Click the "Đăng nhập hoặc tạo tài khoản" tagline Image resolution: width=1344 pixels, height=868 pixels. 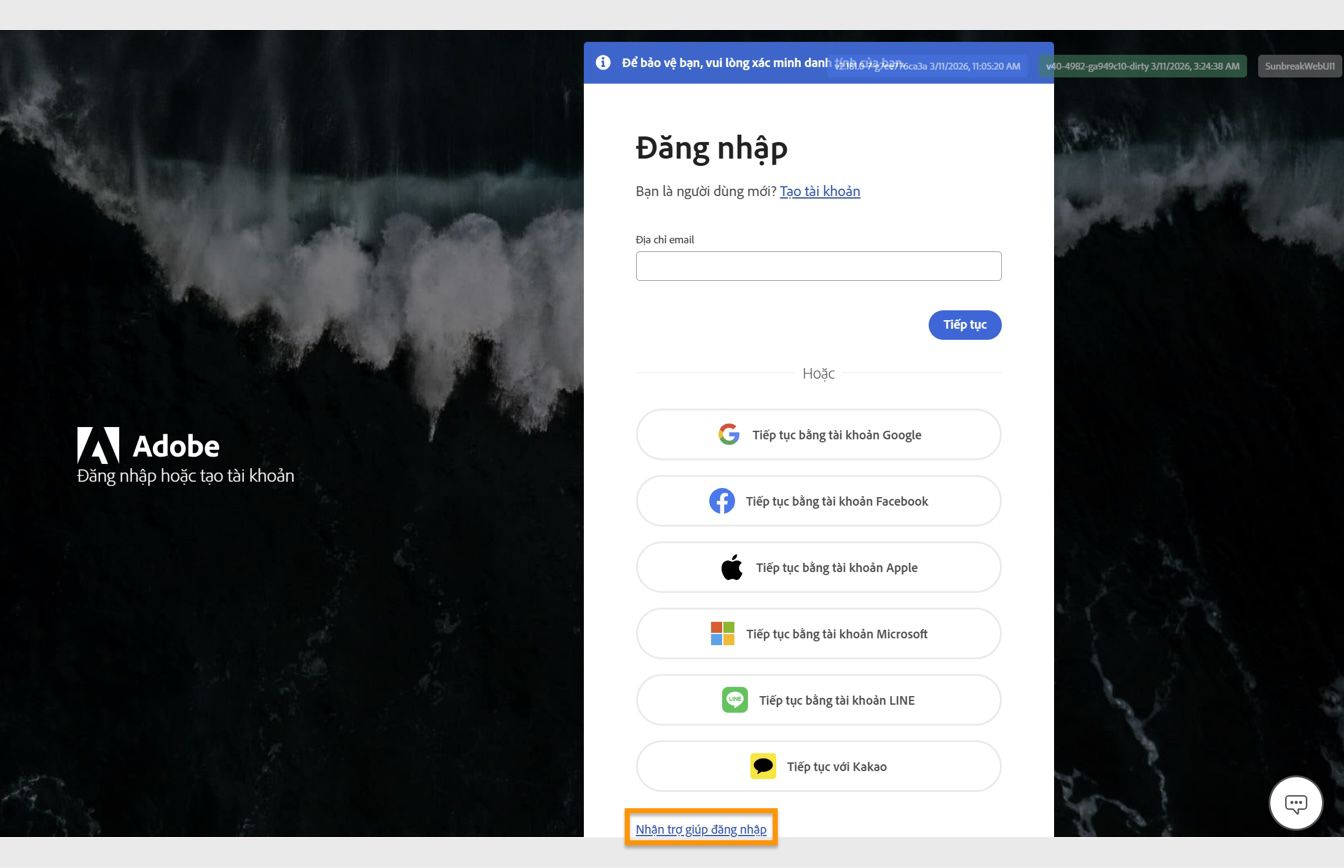186,476
